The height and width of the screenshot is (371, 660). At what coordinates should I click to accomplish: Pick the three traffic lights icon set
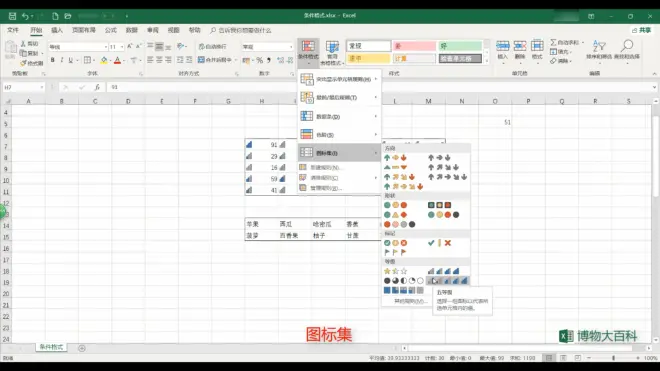click(395, 205)
